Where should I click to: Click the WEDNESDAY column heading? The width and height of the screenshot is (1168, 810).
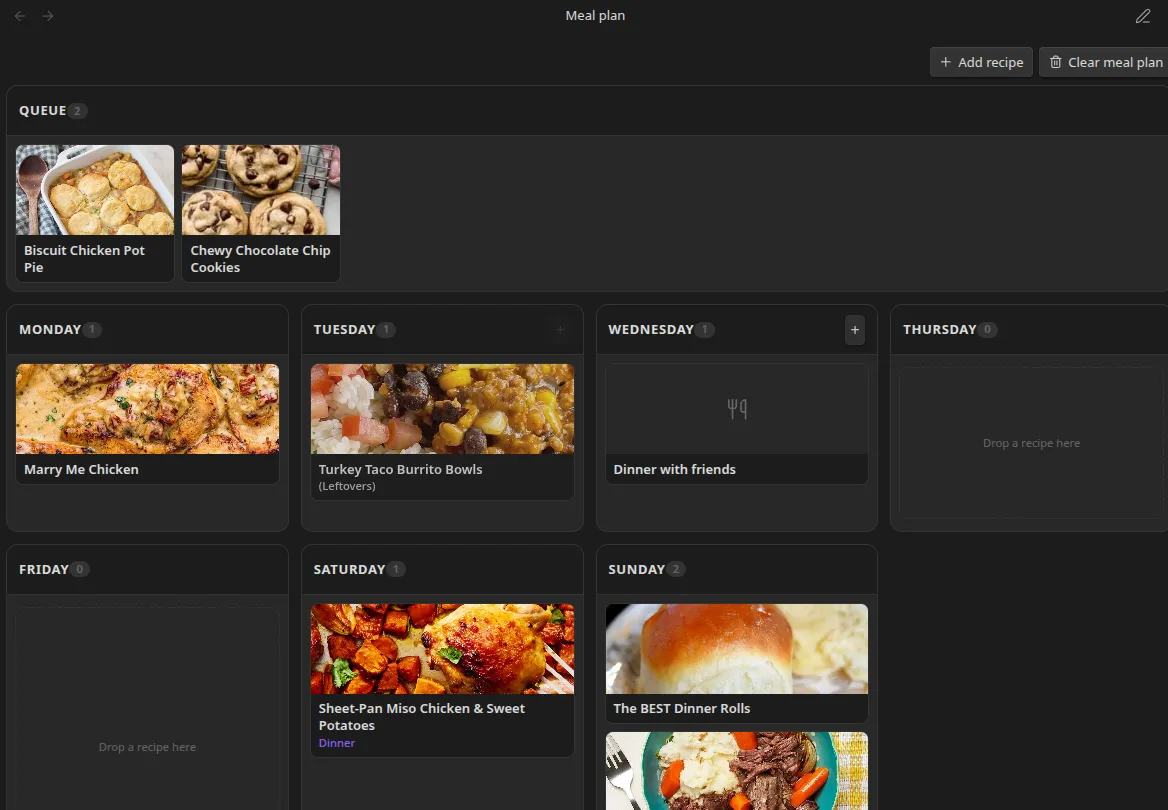(x=650, y=329)
